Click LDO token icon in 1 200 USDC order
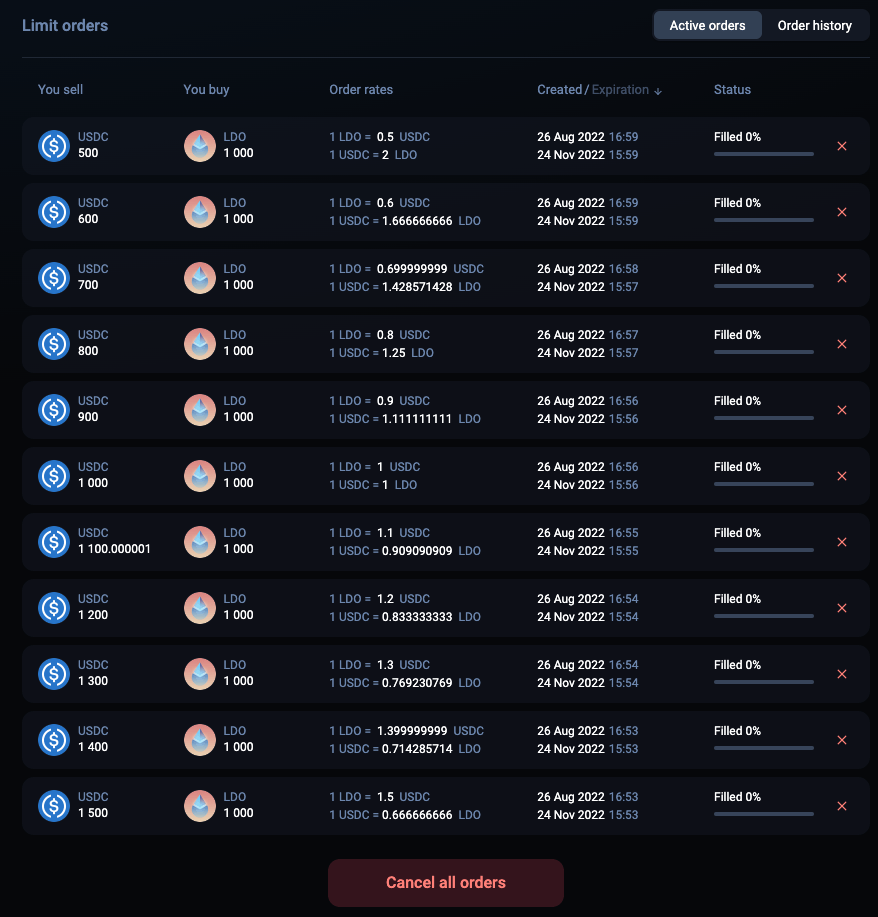The height and width of the screenshot is (917, 878). 200,608
